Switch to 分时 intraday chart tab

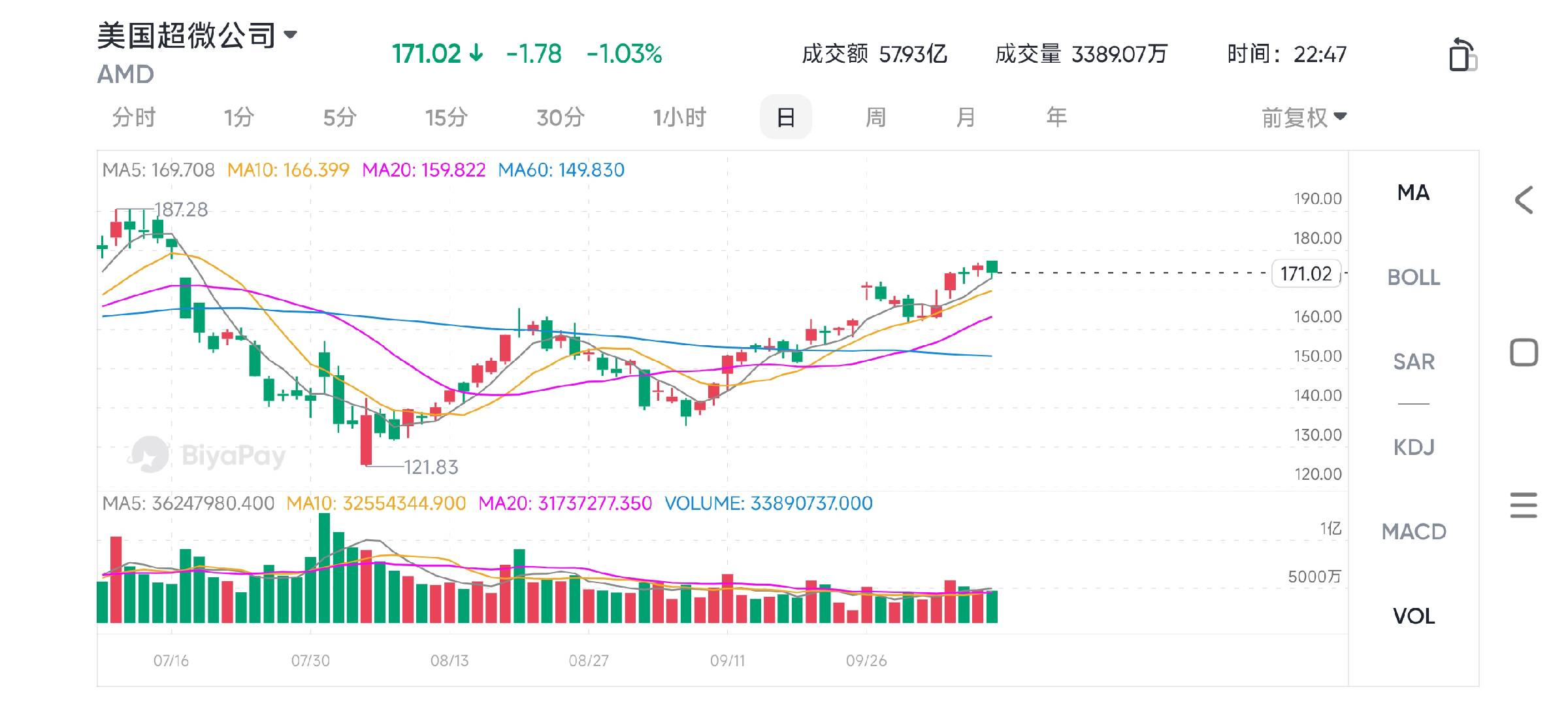coord(134,118)
